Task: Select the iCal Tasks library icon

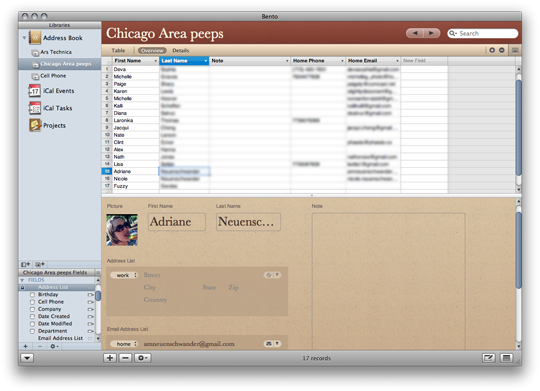Action: pyautogui.click(x=35, y=108)
